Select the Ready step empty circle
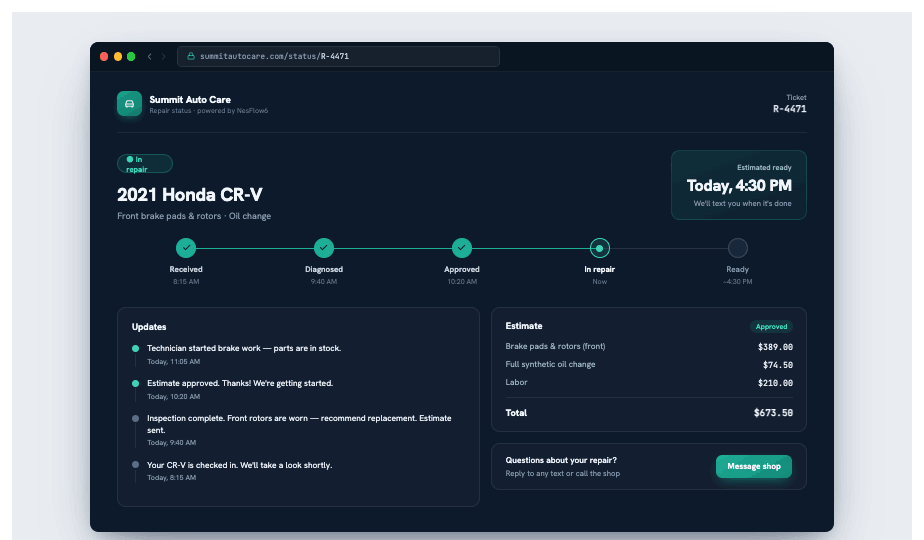 [x=737, y=248]
